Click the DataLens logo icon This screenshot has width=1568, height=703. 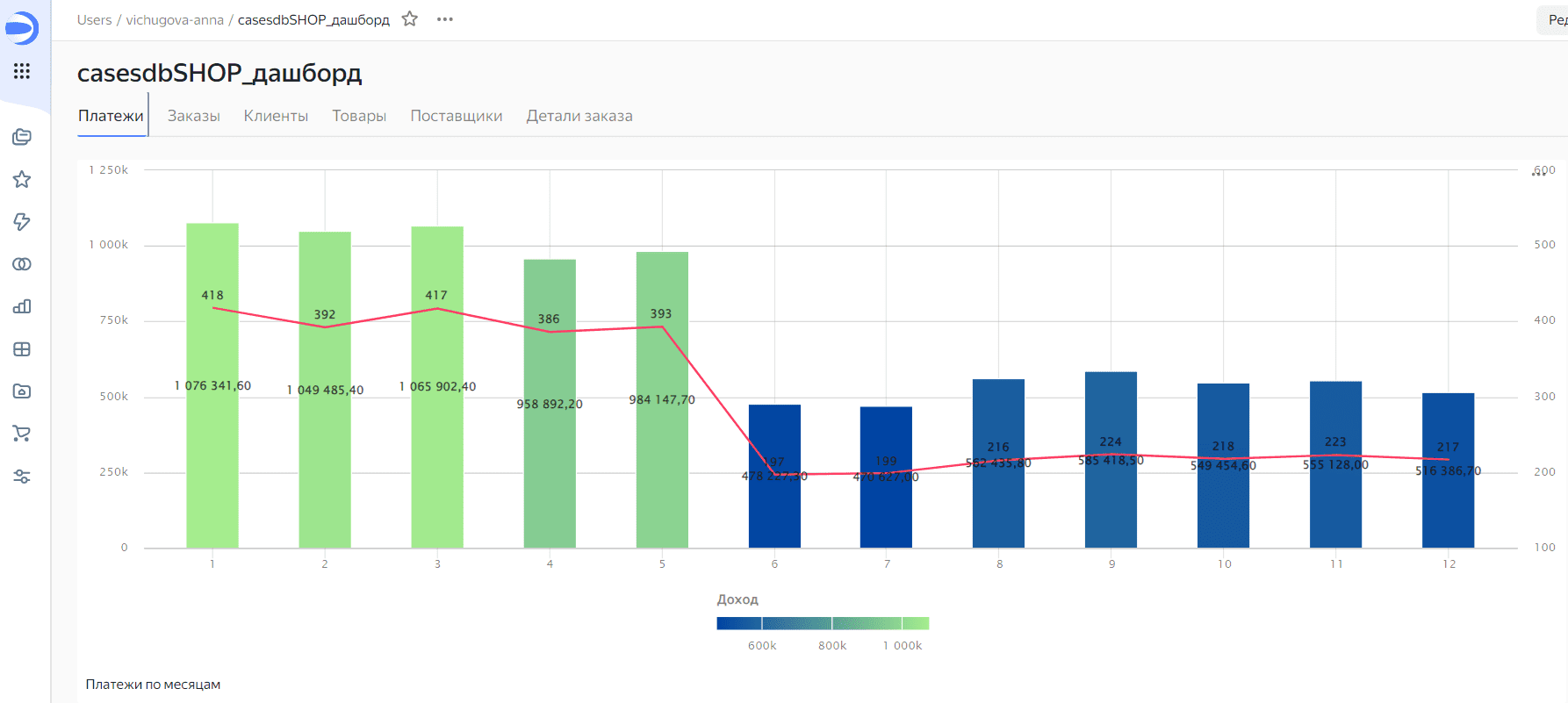pos(21,28)
